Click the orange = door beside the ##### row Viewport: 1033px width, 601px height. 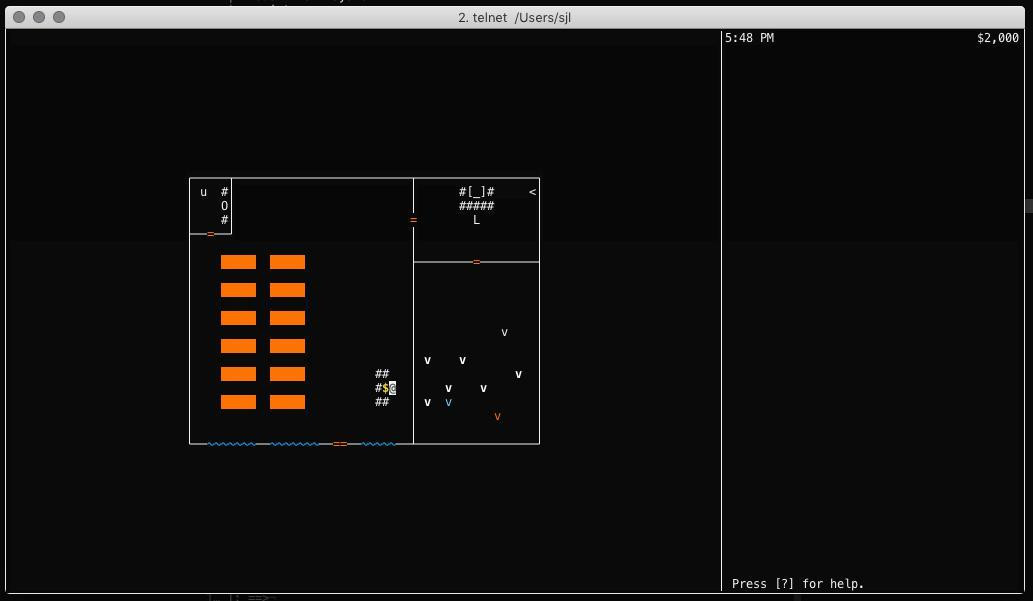pyautogui.click(x=414, y=220)
